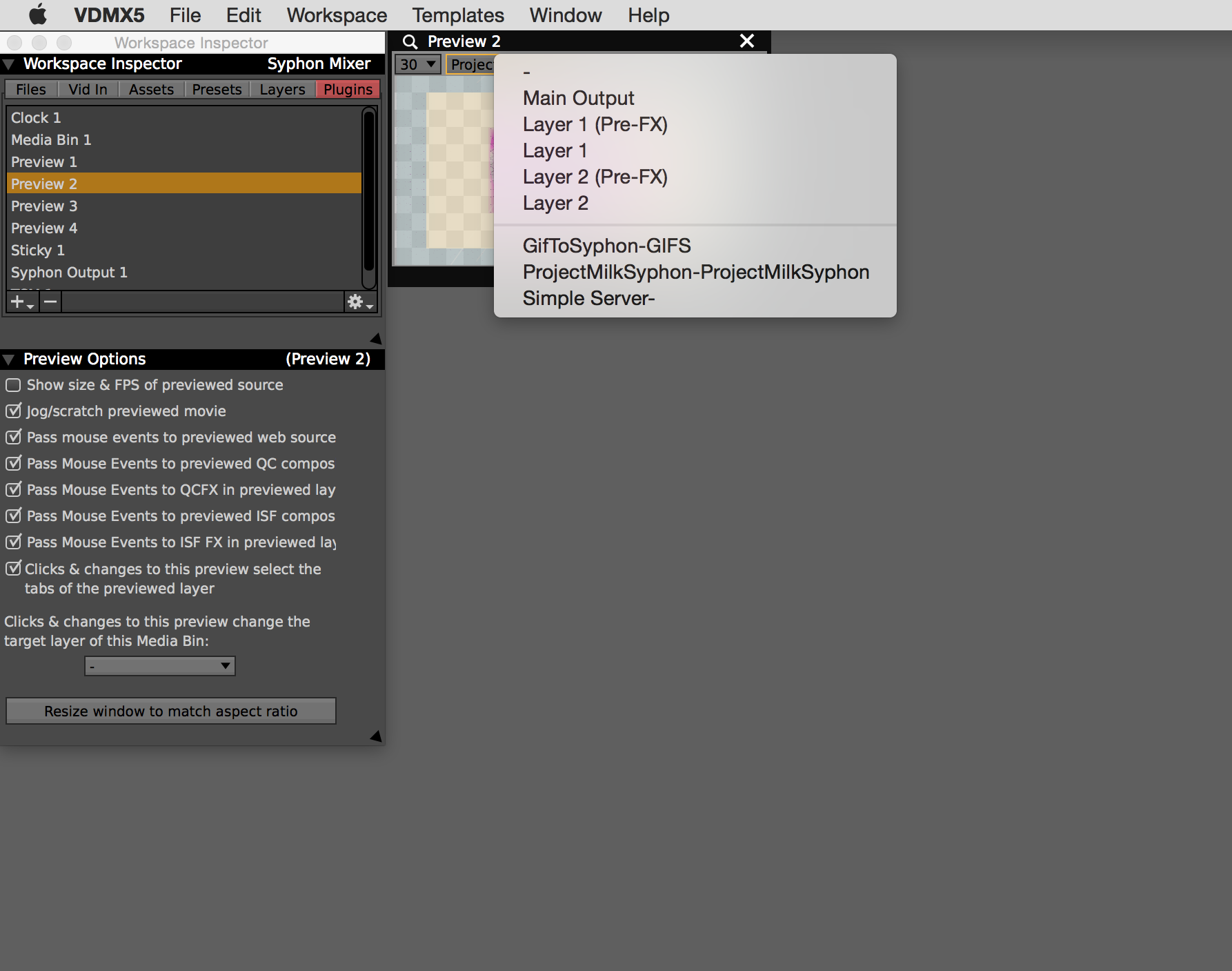1232x971 pixels.
Task: Toggle Pass Mouse Events to QCFX checkbox
Action: coord(13,489)
